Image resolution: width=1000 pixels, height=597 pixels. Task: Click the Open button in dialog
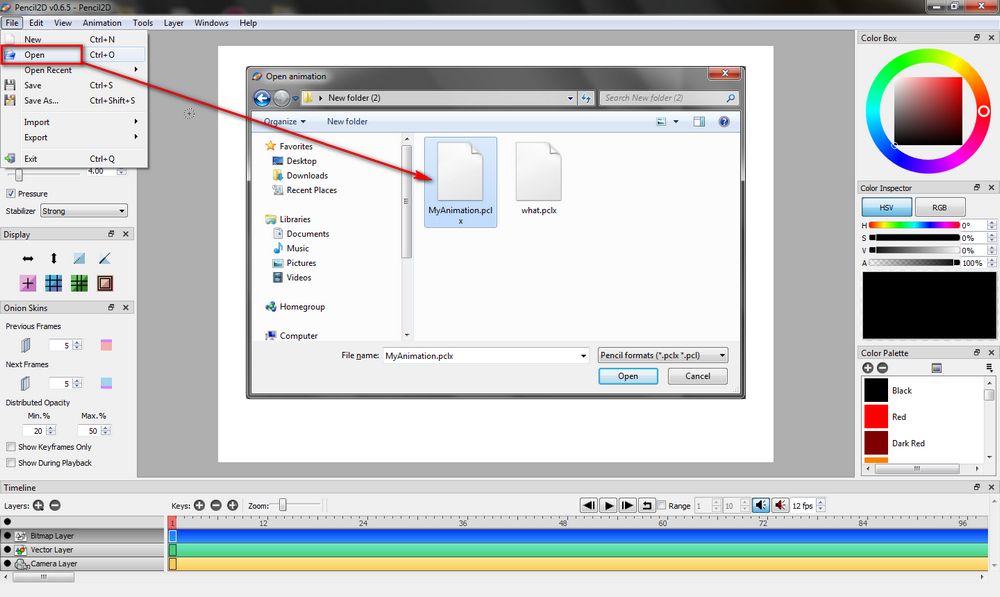click(x=628, y=376)
